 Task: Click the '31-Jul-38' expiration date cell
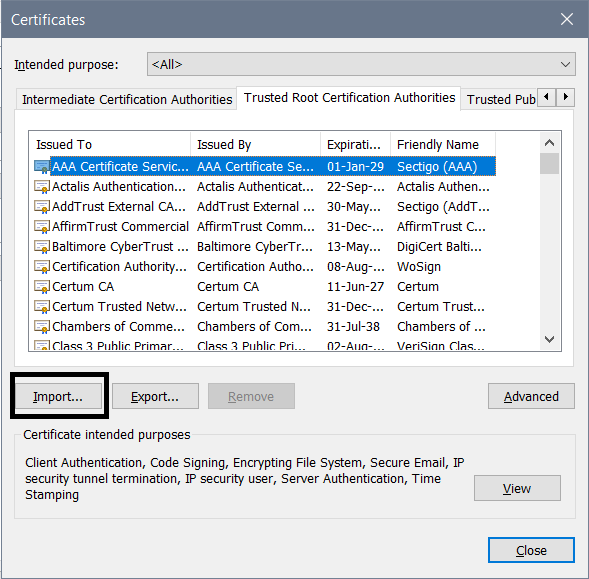[353, 327]
